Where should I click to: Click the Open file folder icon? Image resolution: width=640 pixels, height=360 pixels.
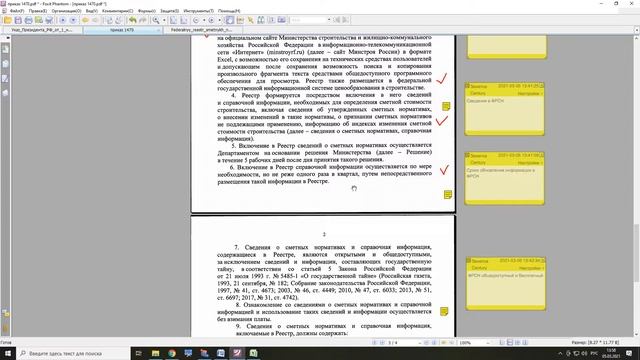[x=7, y=20]
